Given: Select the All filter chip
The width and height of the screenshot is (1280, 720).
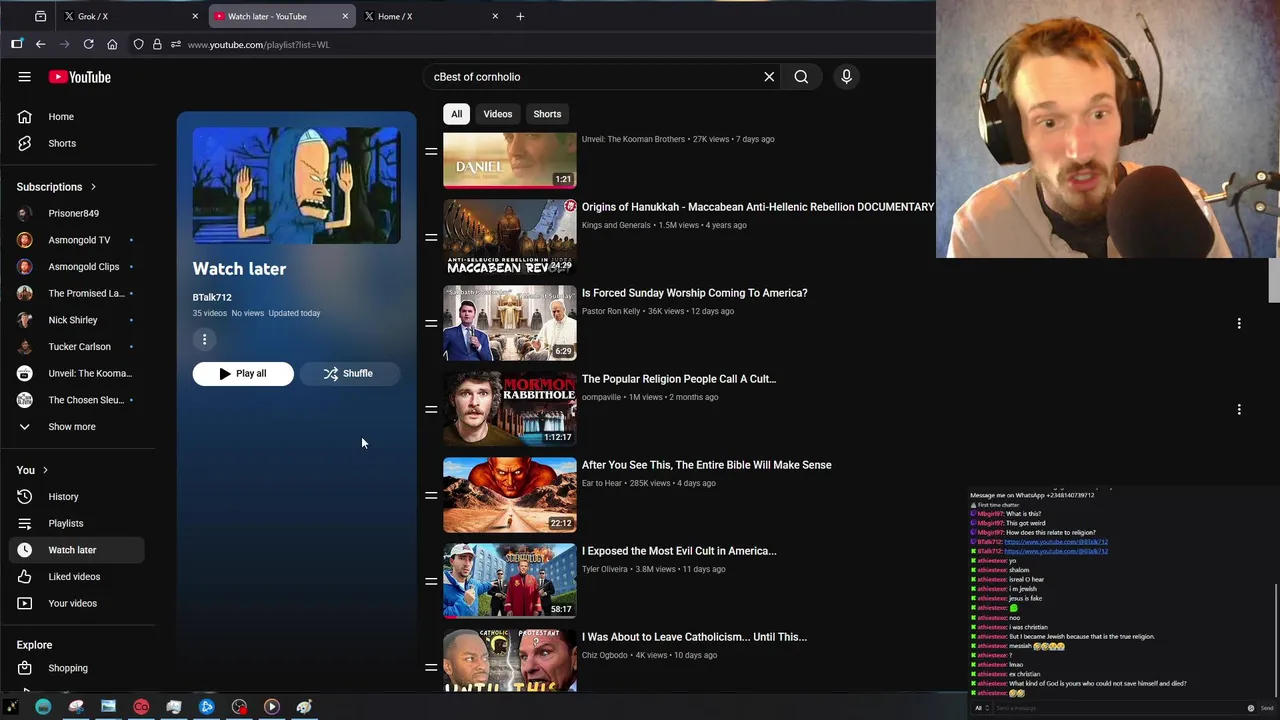Looking at the screenshot, I should pyautogui.click(x=456, y=114).
